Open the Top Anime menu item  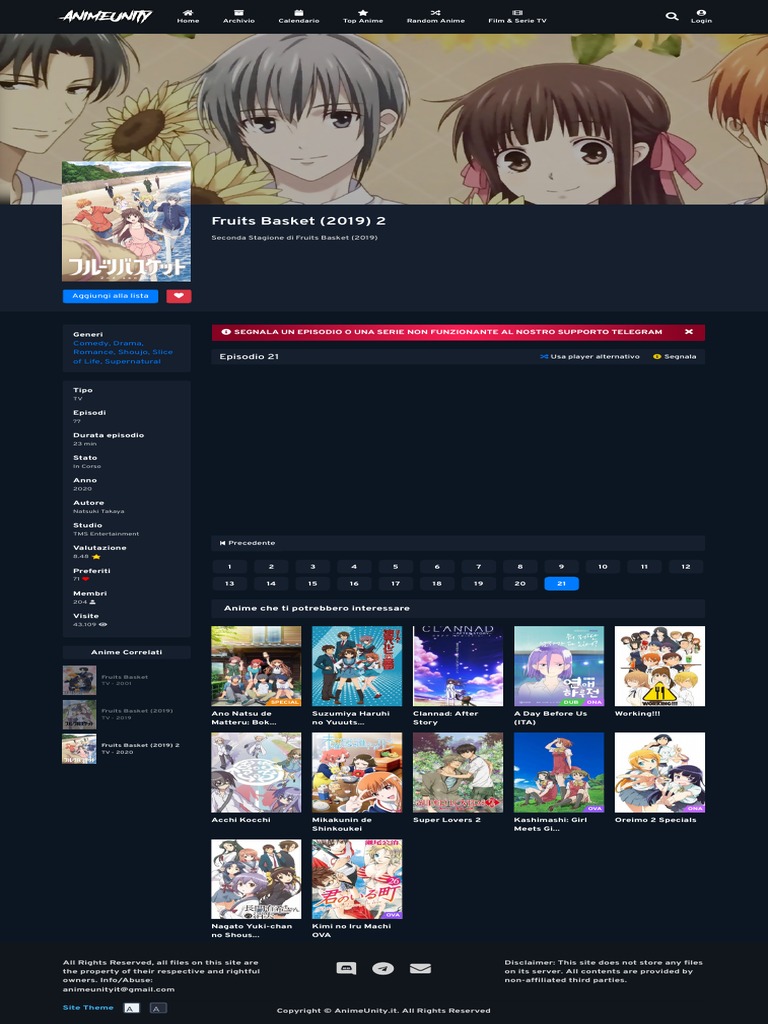point(363,16)
